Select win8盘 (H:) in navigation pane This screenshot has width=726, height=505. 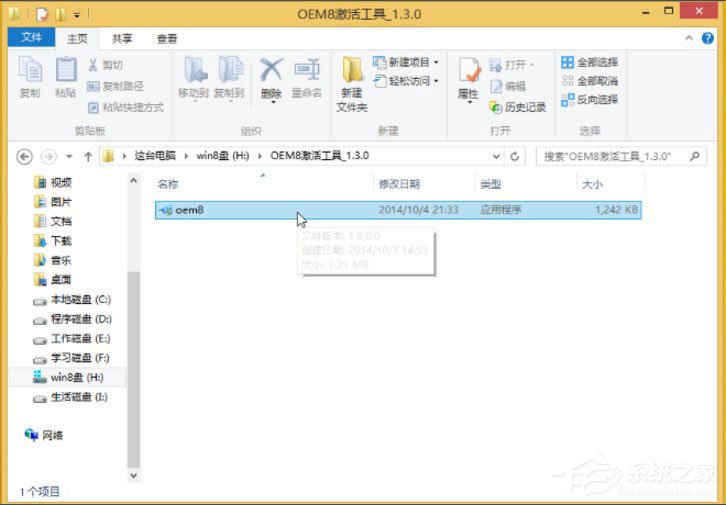pos(69,377)
